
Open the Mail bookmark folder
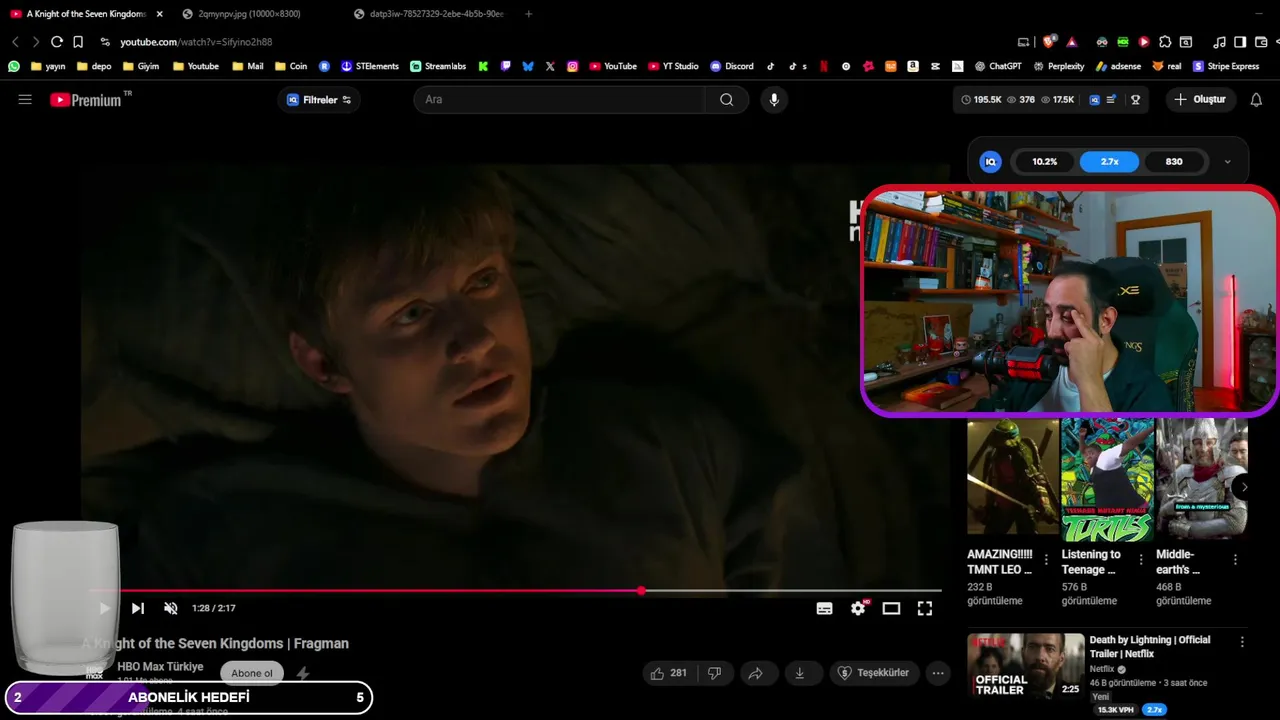248,66
